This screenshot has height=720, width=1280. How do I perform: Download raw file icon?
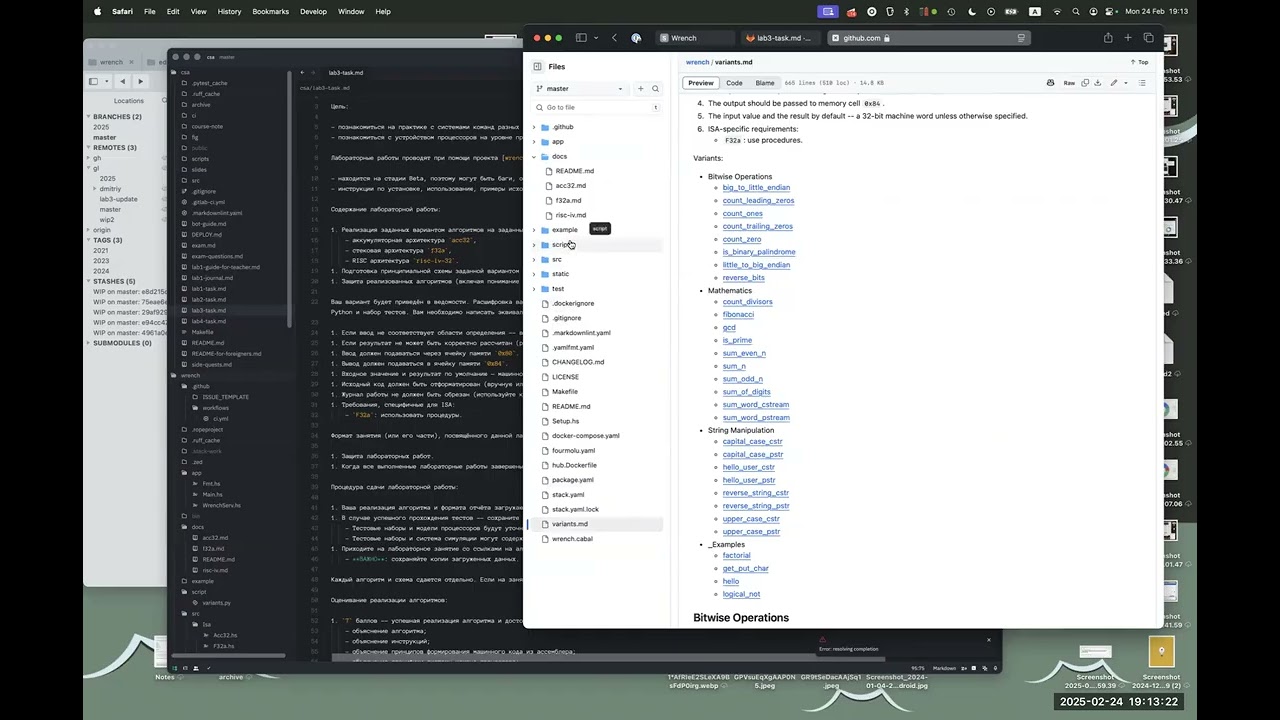pos(1098,83)
